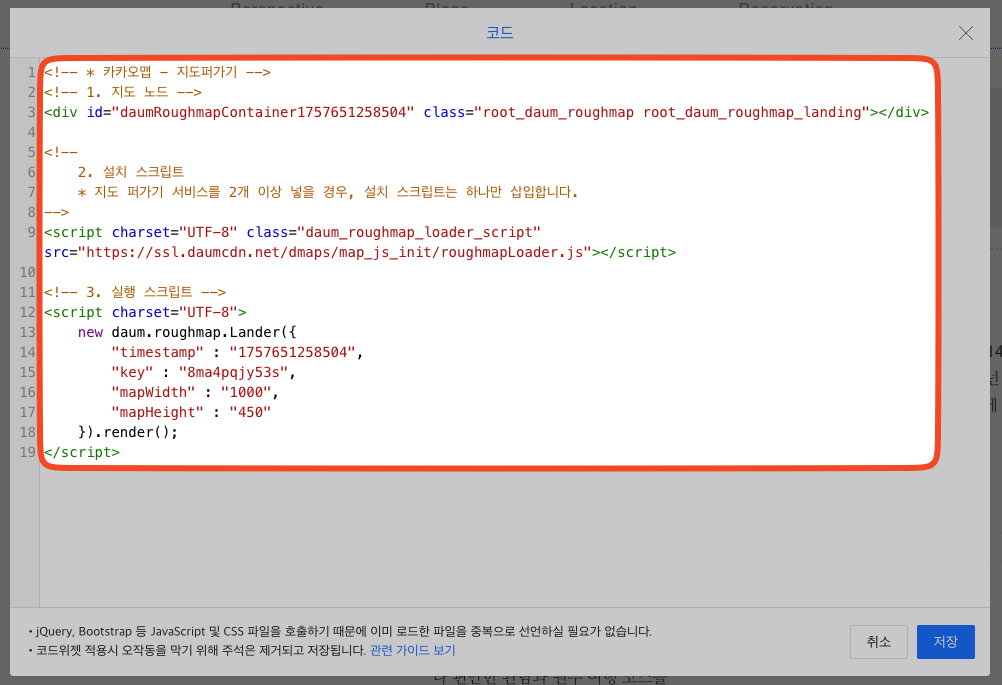Close the 코드 dialog with X
The width and height of the screenshot is (1002, 685).
pos(966,33)
